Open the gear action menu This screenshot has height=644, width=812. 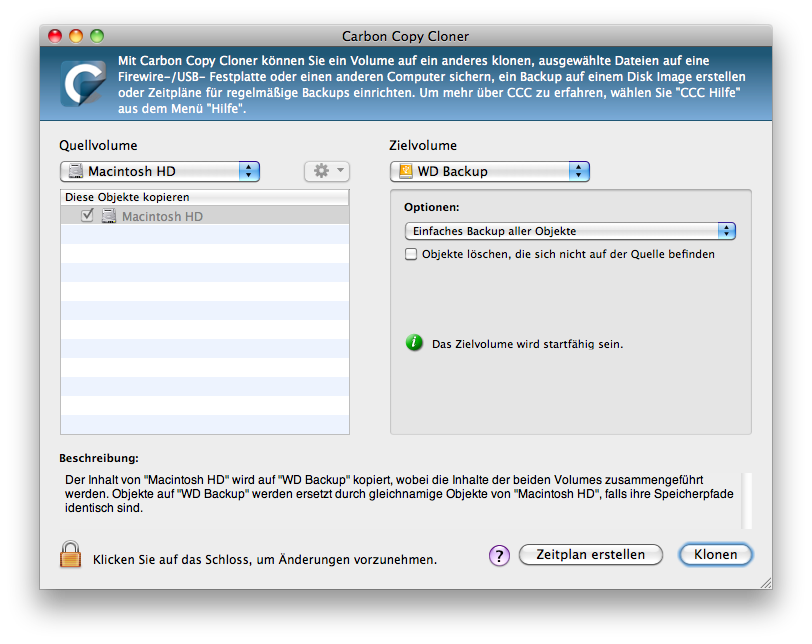(x=327, y=171)
